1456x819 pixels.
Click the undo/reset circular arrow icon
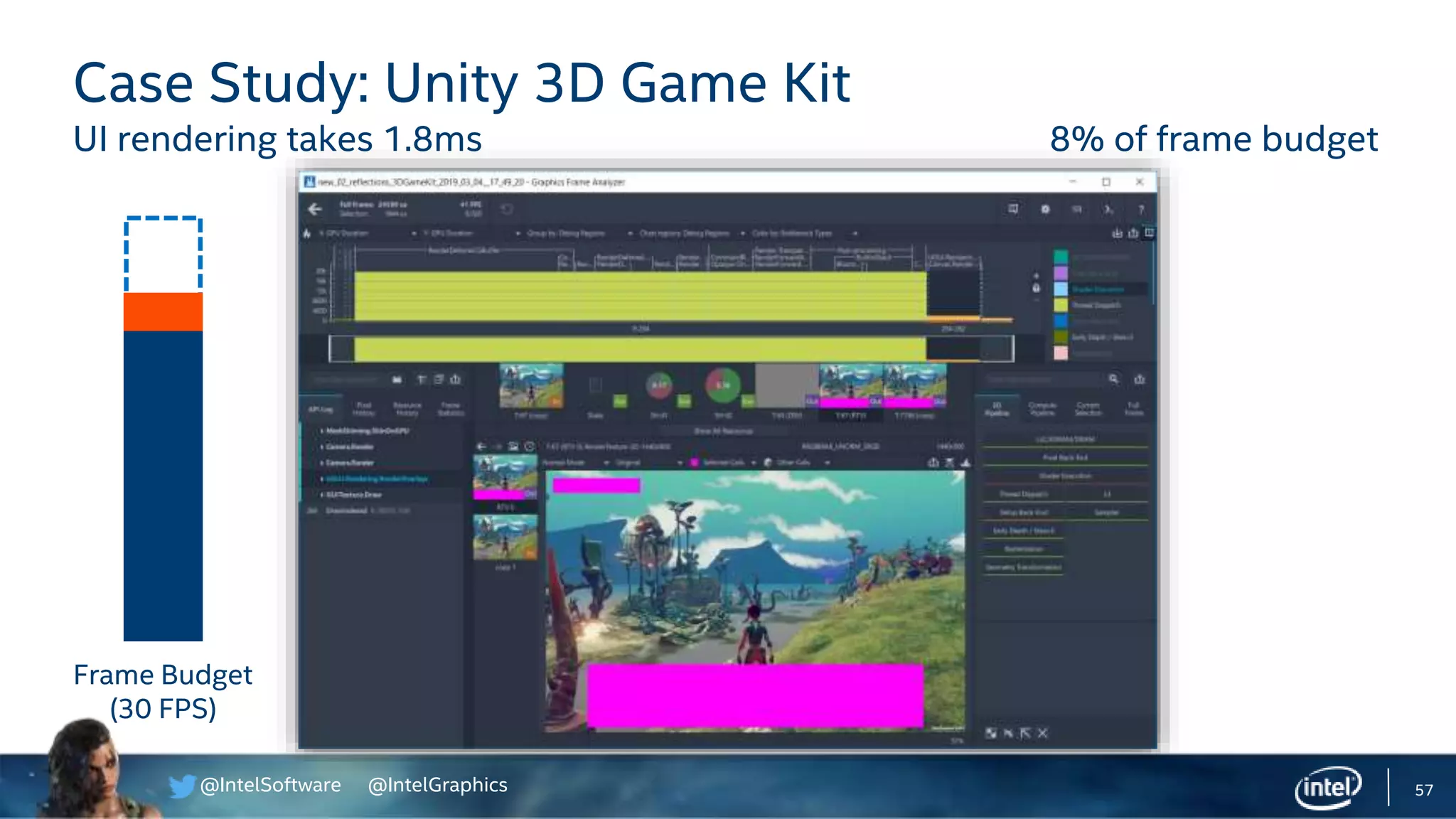point(507,209)
